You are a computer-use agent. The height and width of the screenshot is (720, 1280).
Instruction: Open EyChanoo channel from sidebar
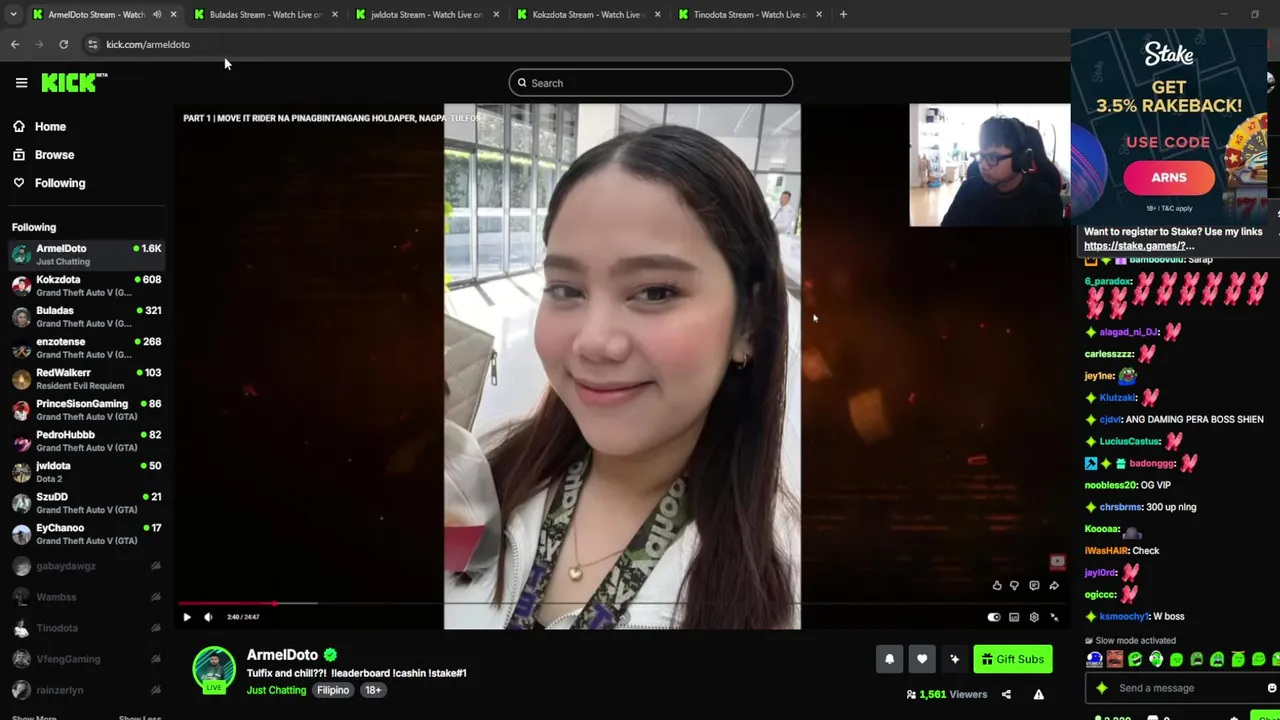[86, 533]
